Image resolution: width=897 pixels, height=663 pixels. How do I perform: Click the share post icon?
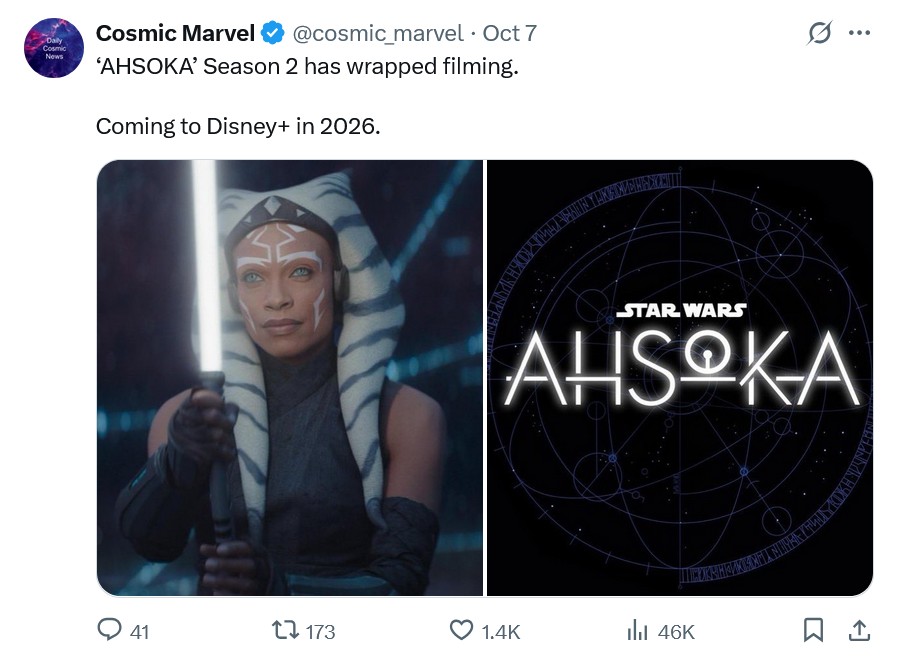(858, 630)
